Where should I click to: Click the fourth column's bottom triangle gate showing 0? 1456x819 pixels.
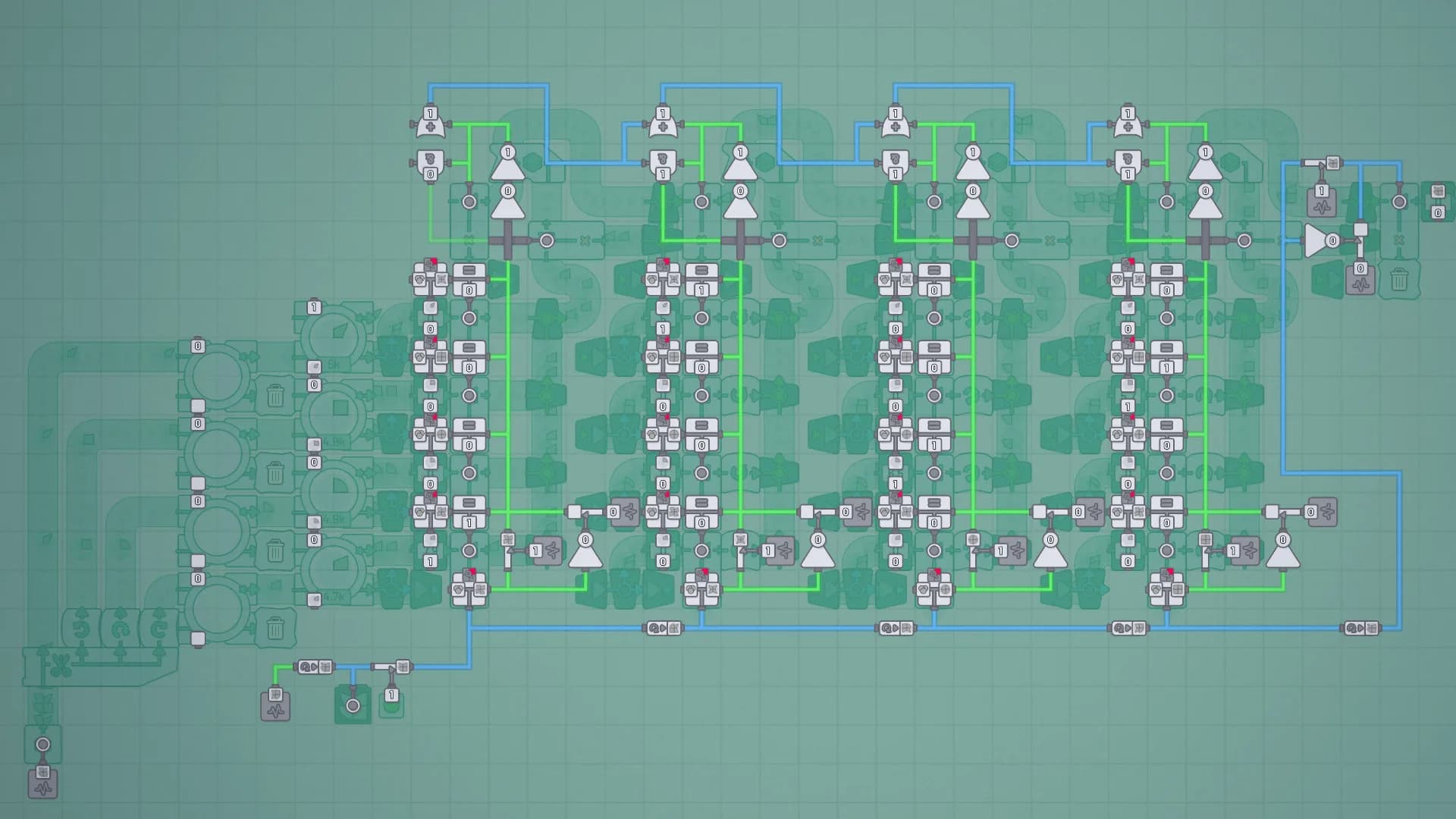coord(1282,551)
